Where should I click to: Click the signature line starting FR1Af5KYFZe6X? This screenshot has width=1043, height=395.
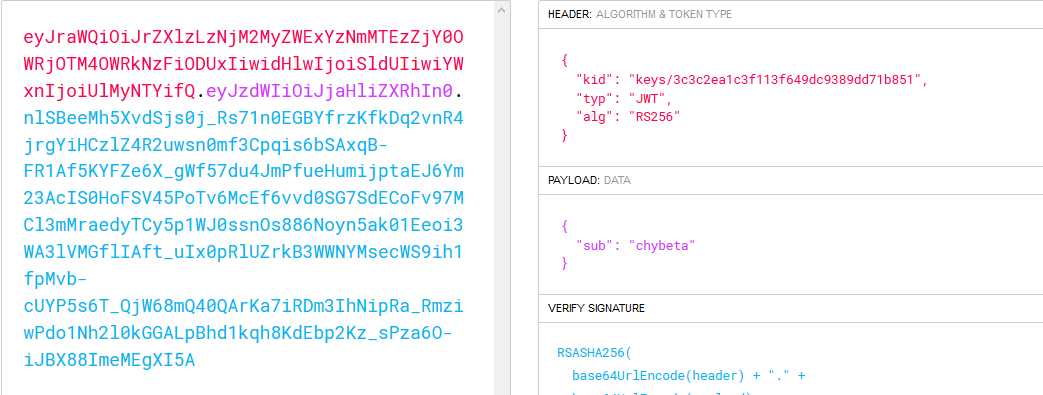point(243,172)
